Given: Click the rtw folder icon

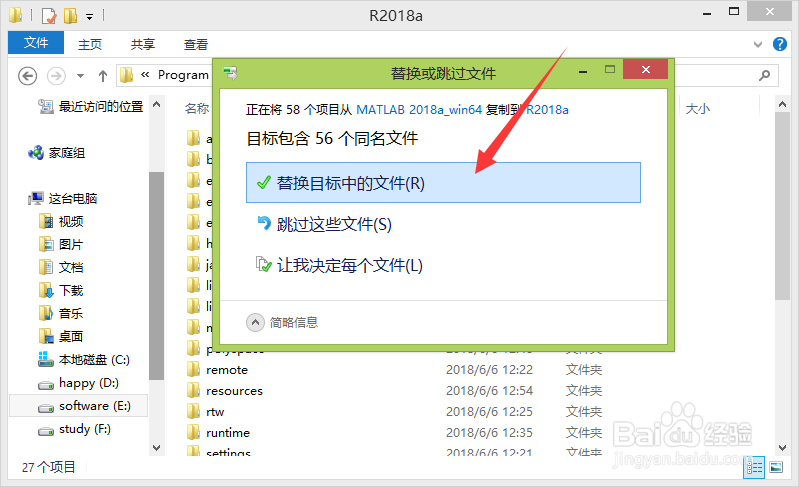Looking at the screenshot, I should [193, 411].
